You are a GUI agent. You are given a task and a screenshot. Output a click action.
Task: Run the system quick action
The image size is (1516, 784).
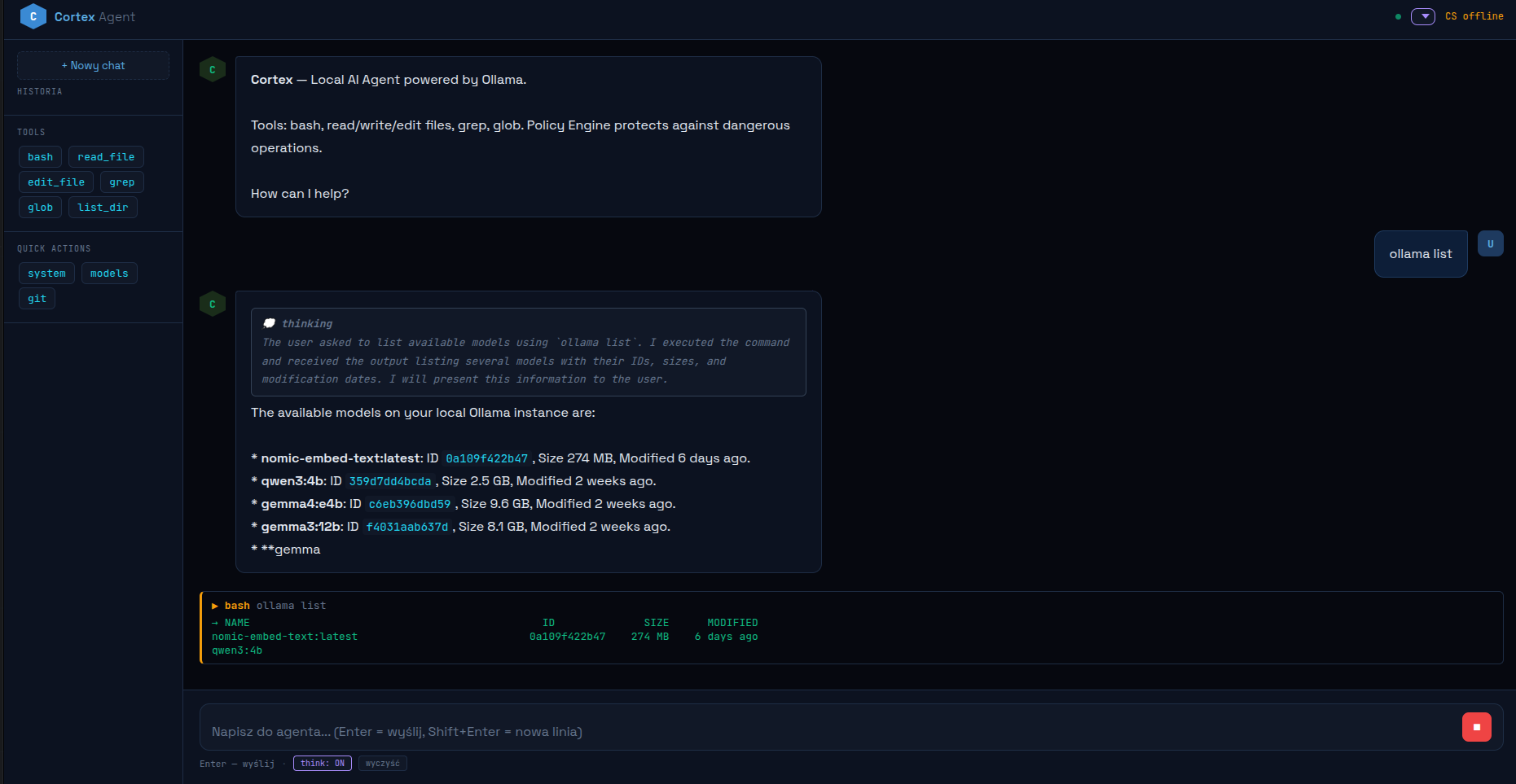click(46, 273)
